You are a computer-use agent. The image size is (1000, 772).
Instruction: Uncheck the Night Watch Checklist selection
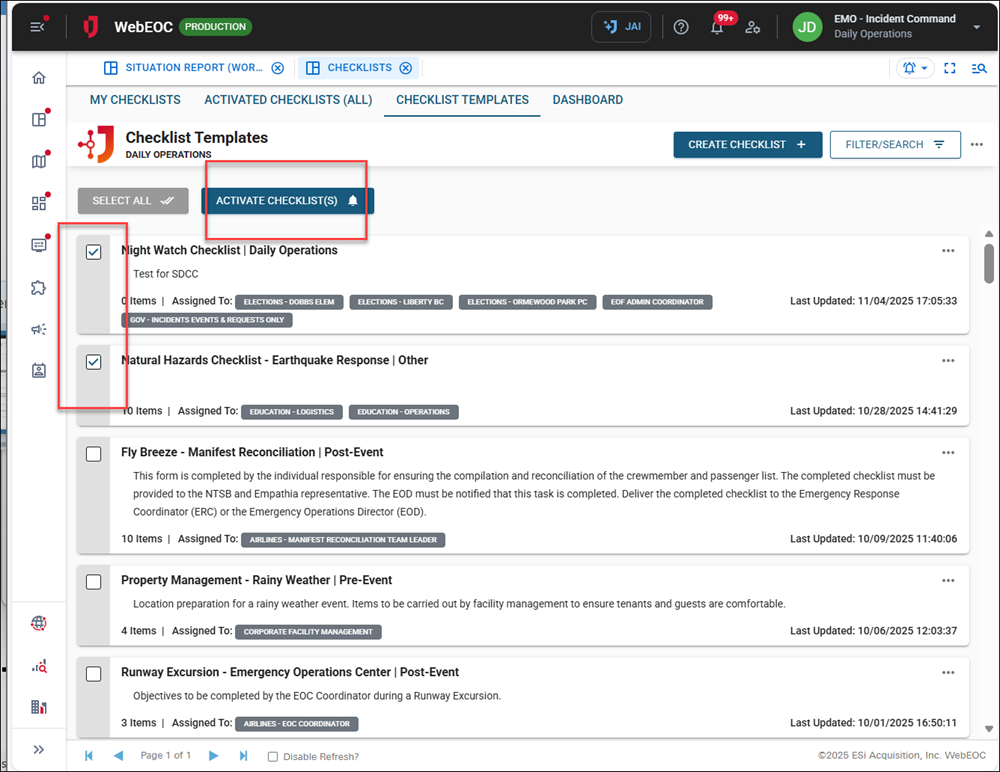[93, 251]
